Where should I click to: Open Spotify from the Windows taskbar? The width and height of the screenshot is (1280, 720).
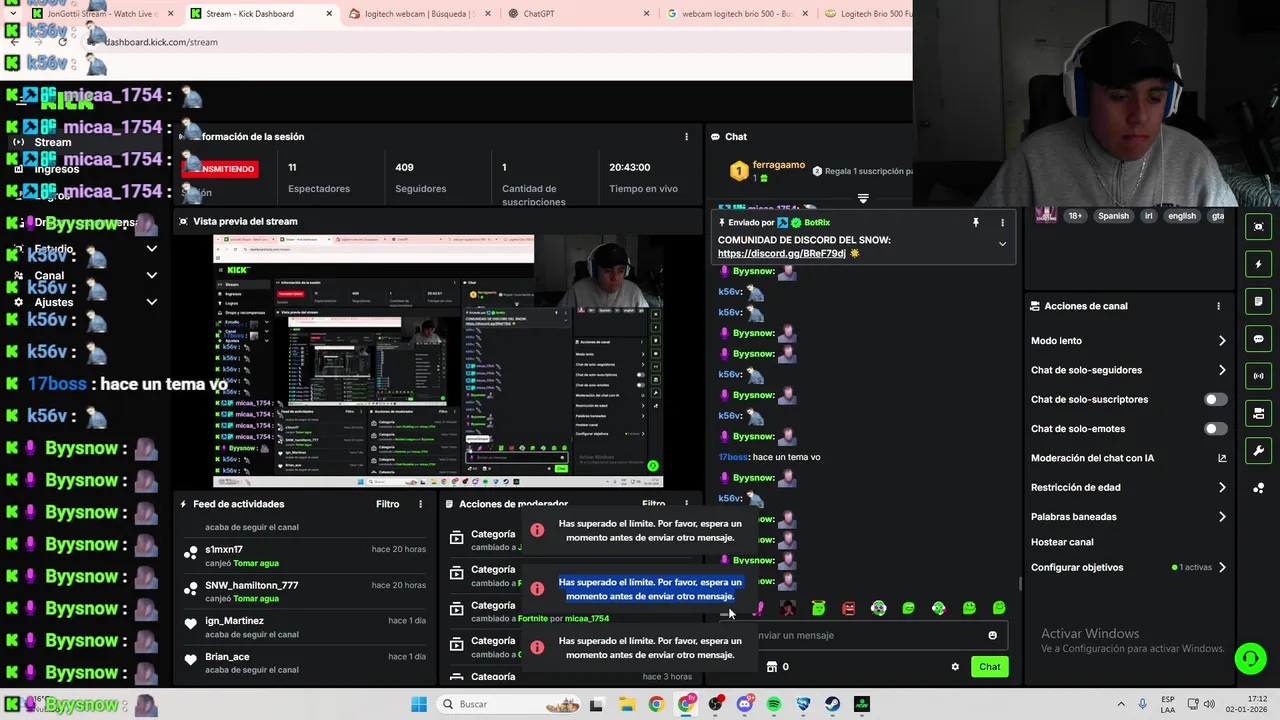tap(774, 704)
